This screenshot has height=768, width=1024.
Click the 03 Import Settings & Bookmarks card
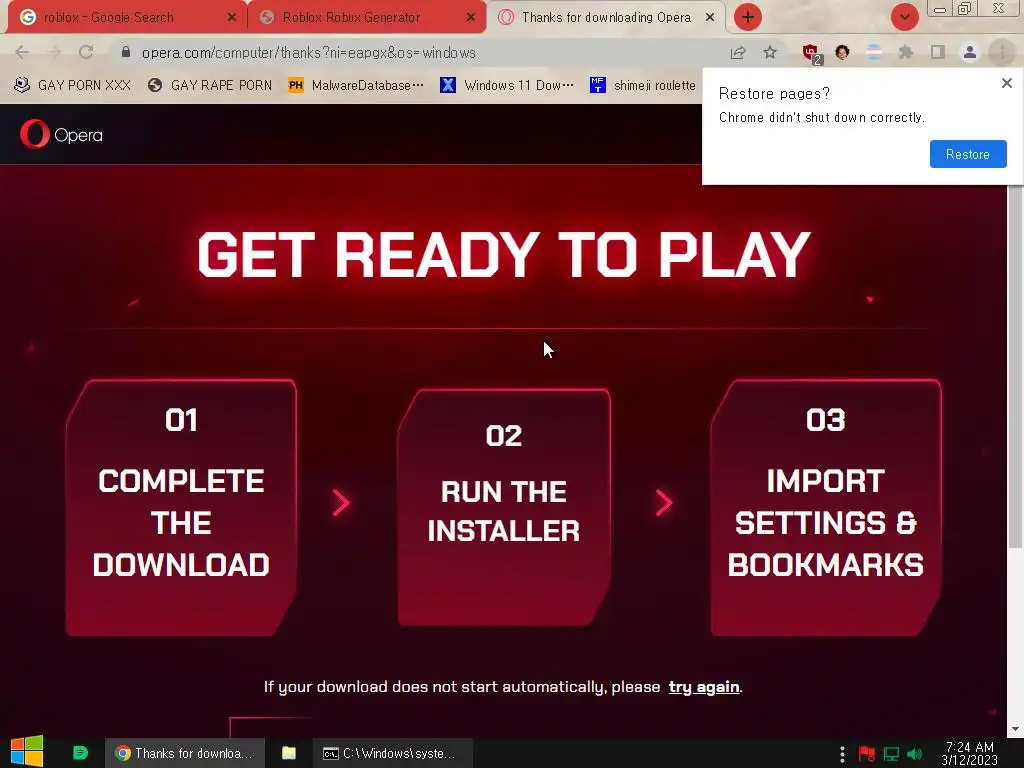(x=825, y=507)
